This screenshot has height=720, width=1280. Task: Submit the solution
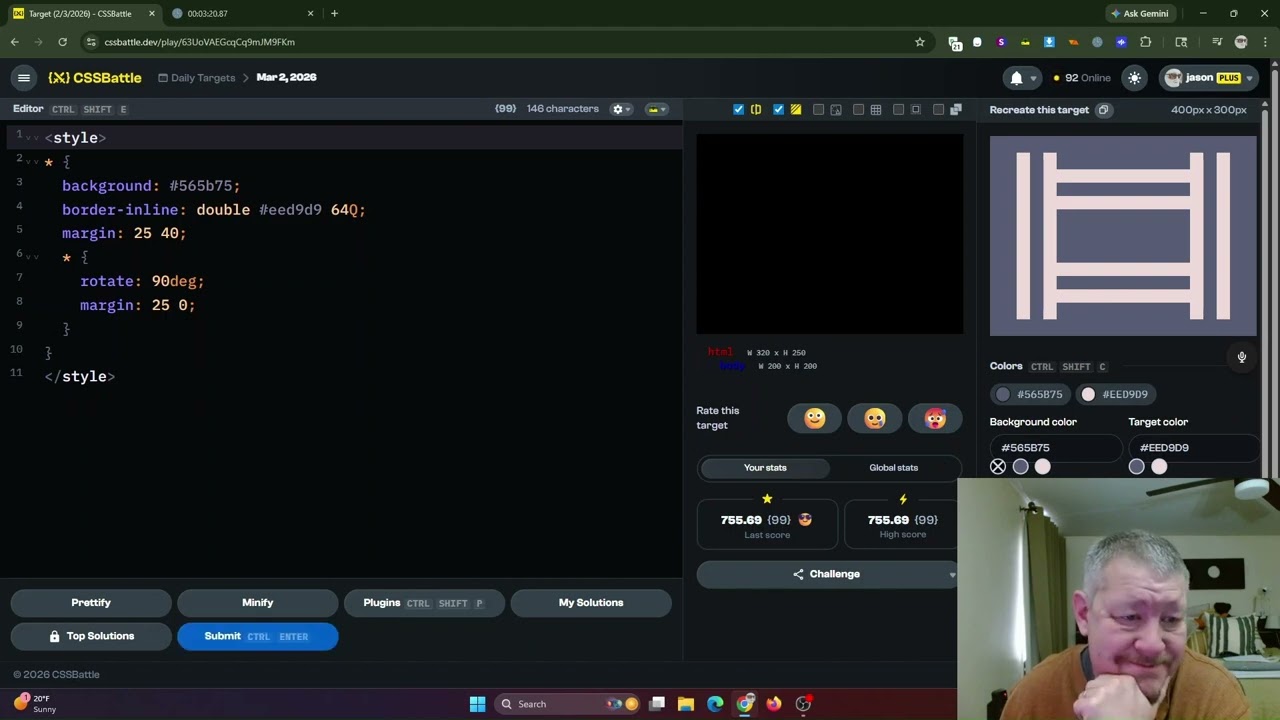click(x=257, y=636)
